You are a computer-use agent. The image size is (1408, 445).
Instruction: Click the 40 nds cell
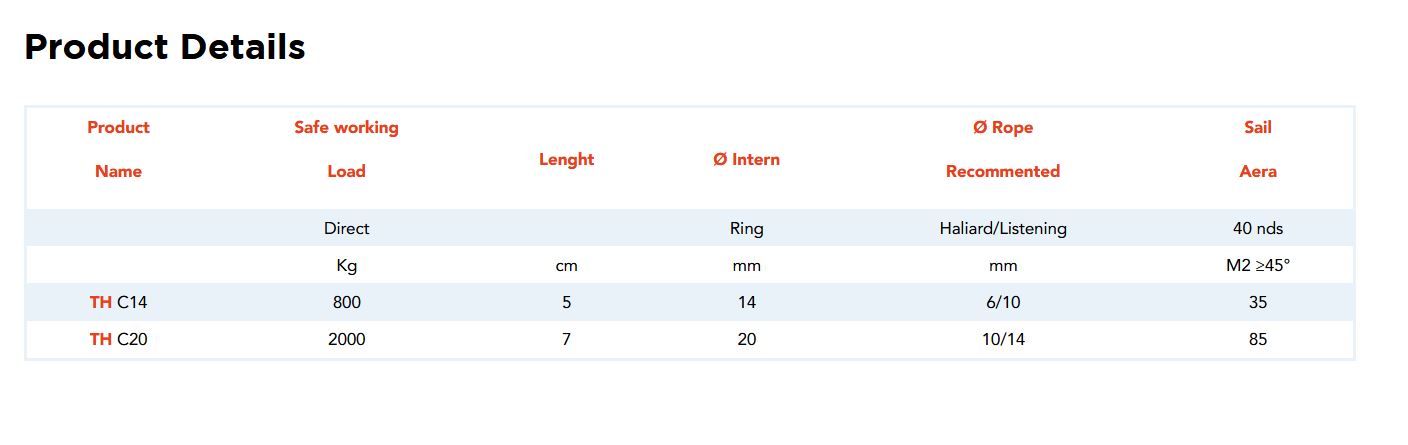click(1257, 228)
